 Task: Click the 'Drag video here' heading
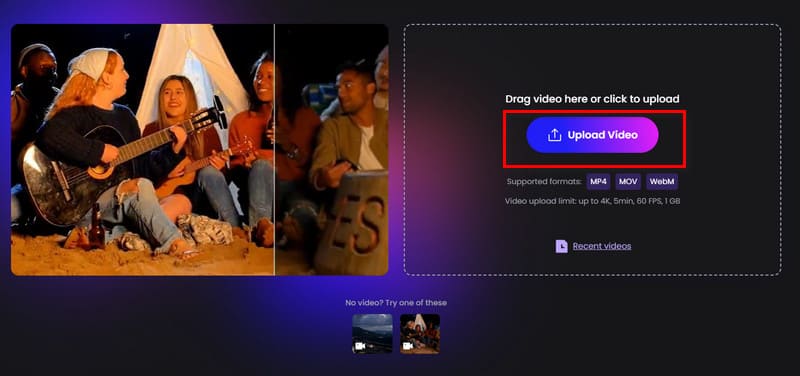click(x=592, y=99)
